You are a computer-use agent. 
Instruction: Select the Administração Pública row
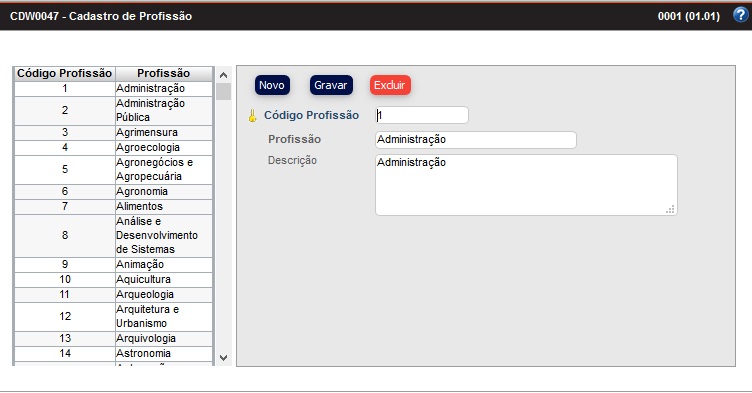point(113,110)
